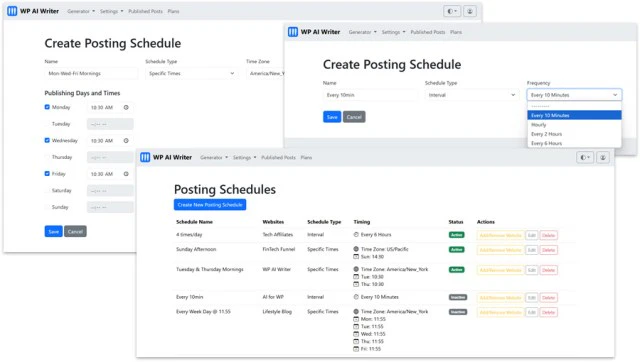This screenshot has height=362, width=640.
Task: Check the Thursday checkbox
Action: tap(47, 157)
